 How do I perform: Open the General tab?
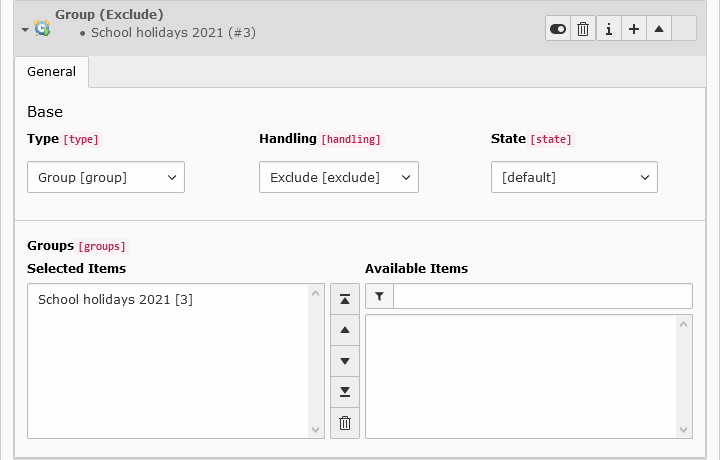[x=51, y=72]
